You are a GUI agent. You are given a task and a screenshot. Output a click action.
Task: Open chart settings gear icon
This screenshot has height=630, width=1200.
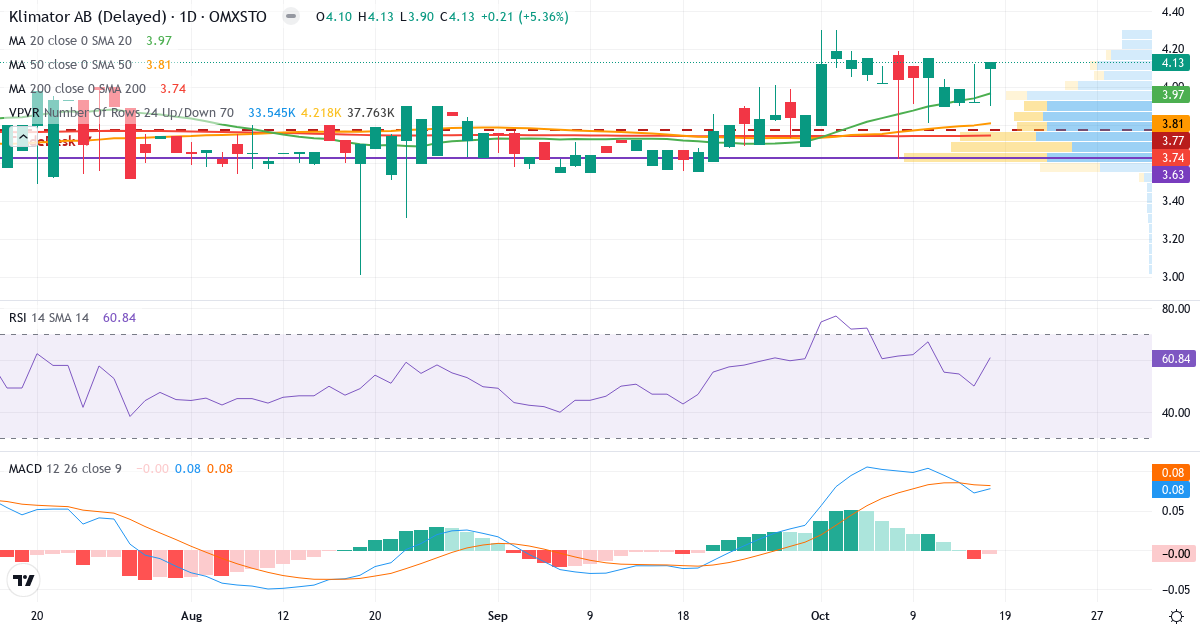[x=1176, y=616]
